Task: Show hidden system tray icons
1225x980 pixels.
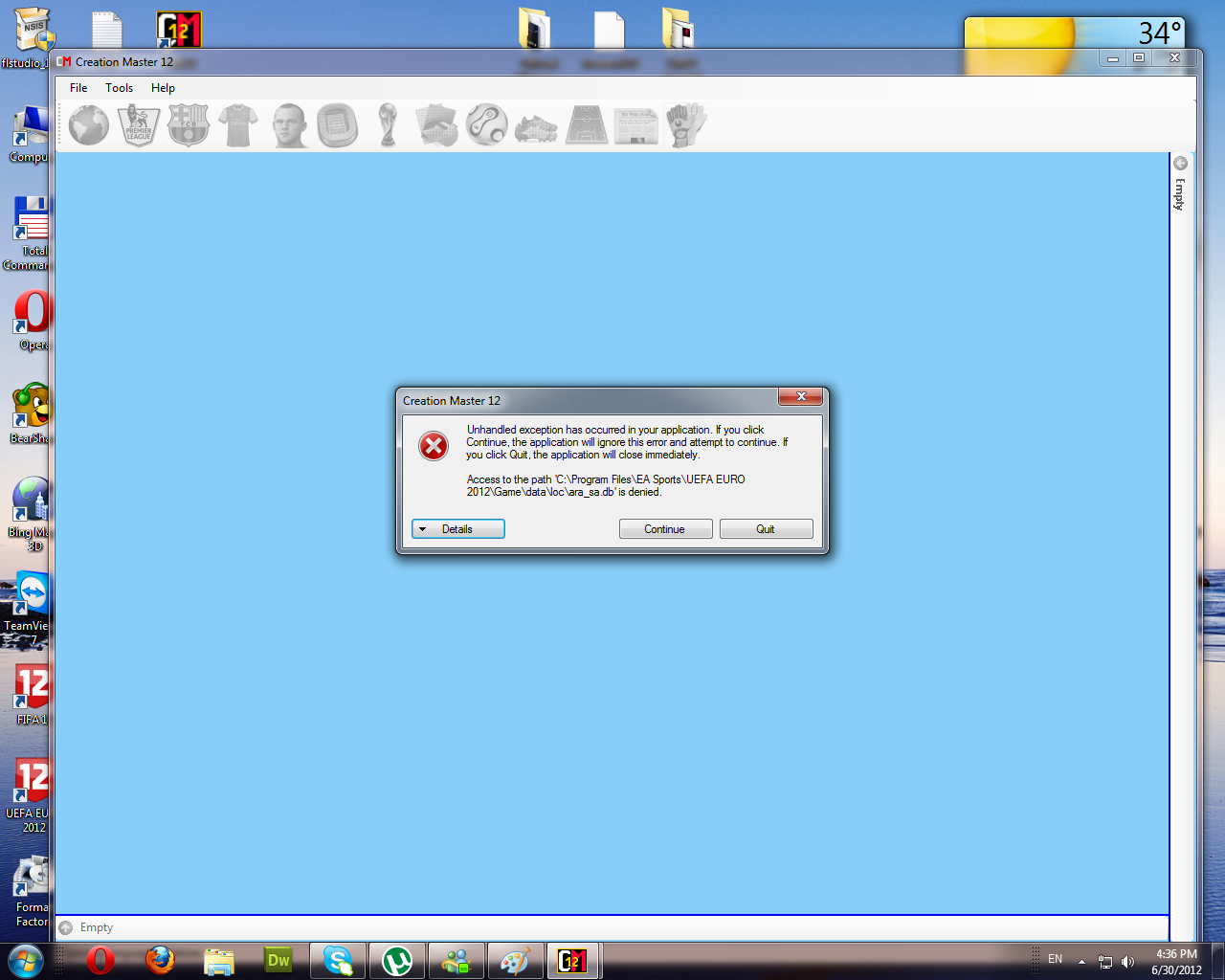Action: (1081, 961)
